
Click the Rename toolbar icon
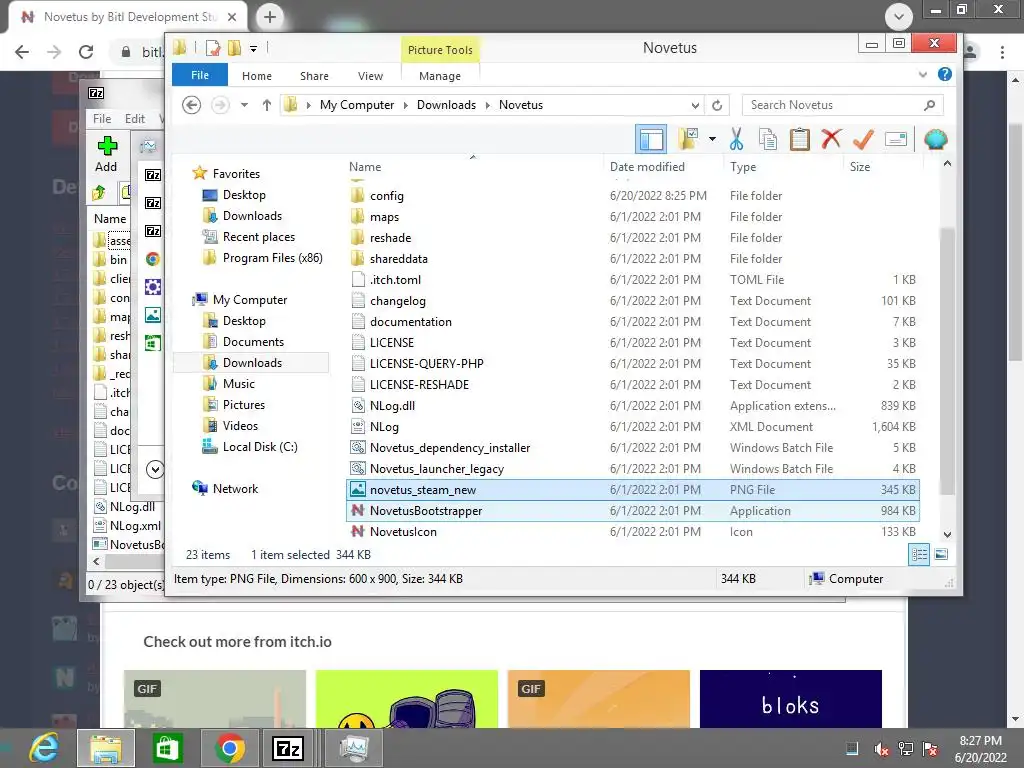coord(895,139)
